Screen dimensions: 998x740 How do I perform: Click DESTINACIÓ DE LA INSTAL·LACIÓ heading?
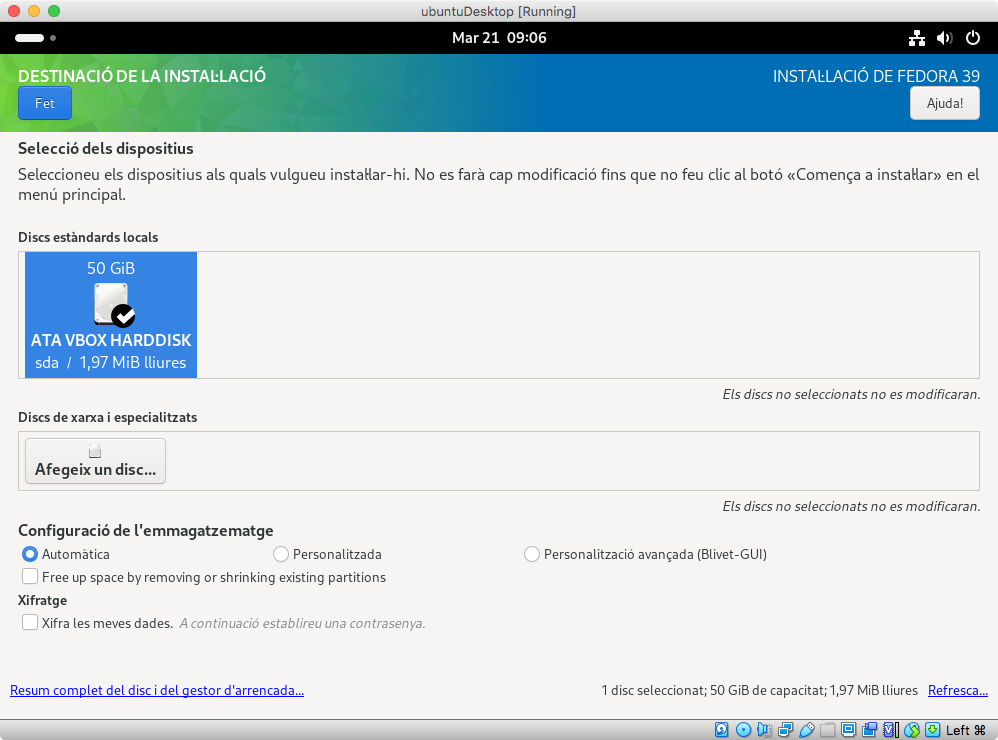coord(142,76)
